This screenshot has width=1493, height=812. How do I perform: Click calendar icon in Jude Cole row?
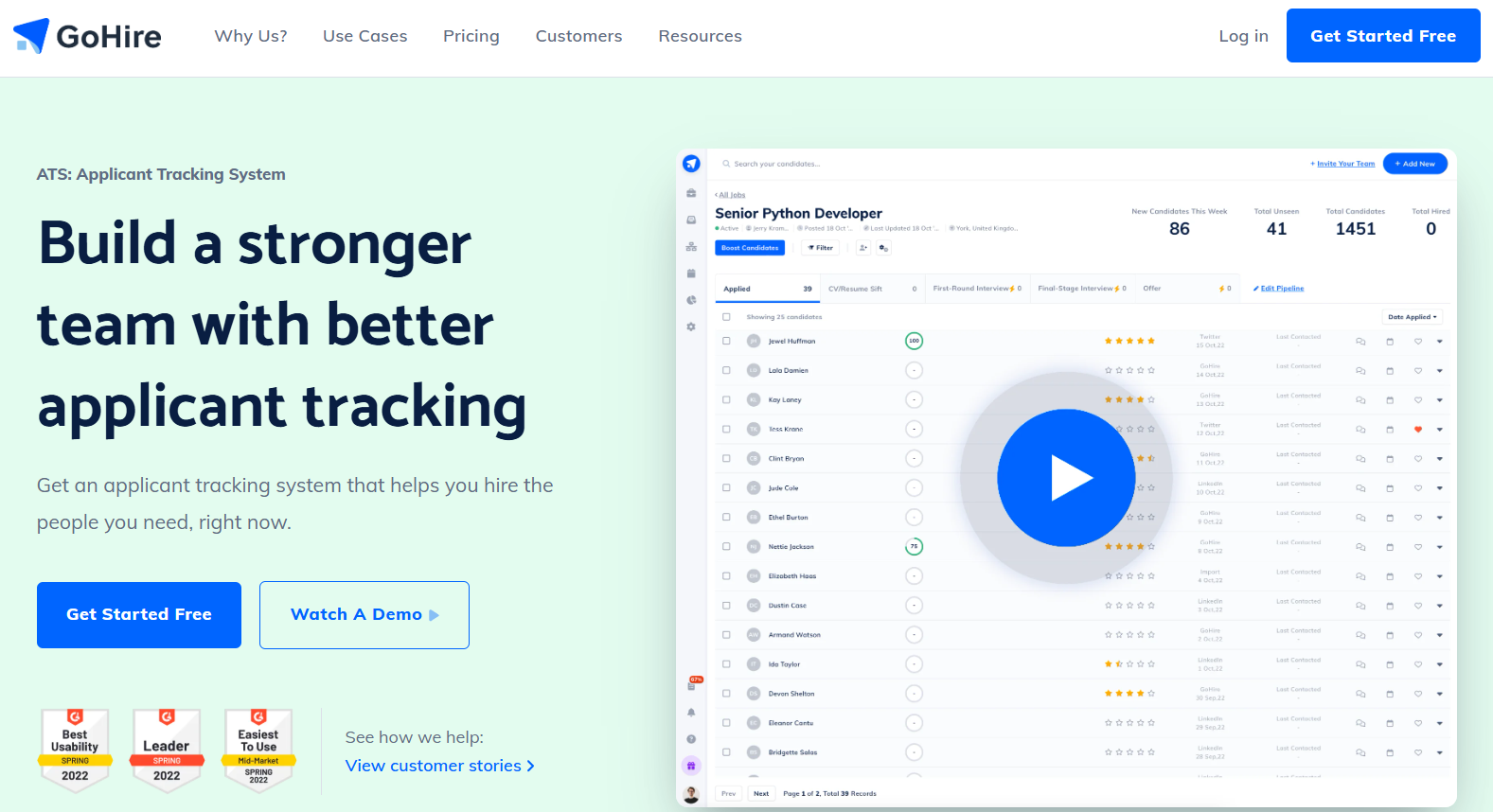[x=1390, y=488]
